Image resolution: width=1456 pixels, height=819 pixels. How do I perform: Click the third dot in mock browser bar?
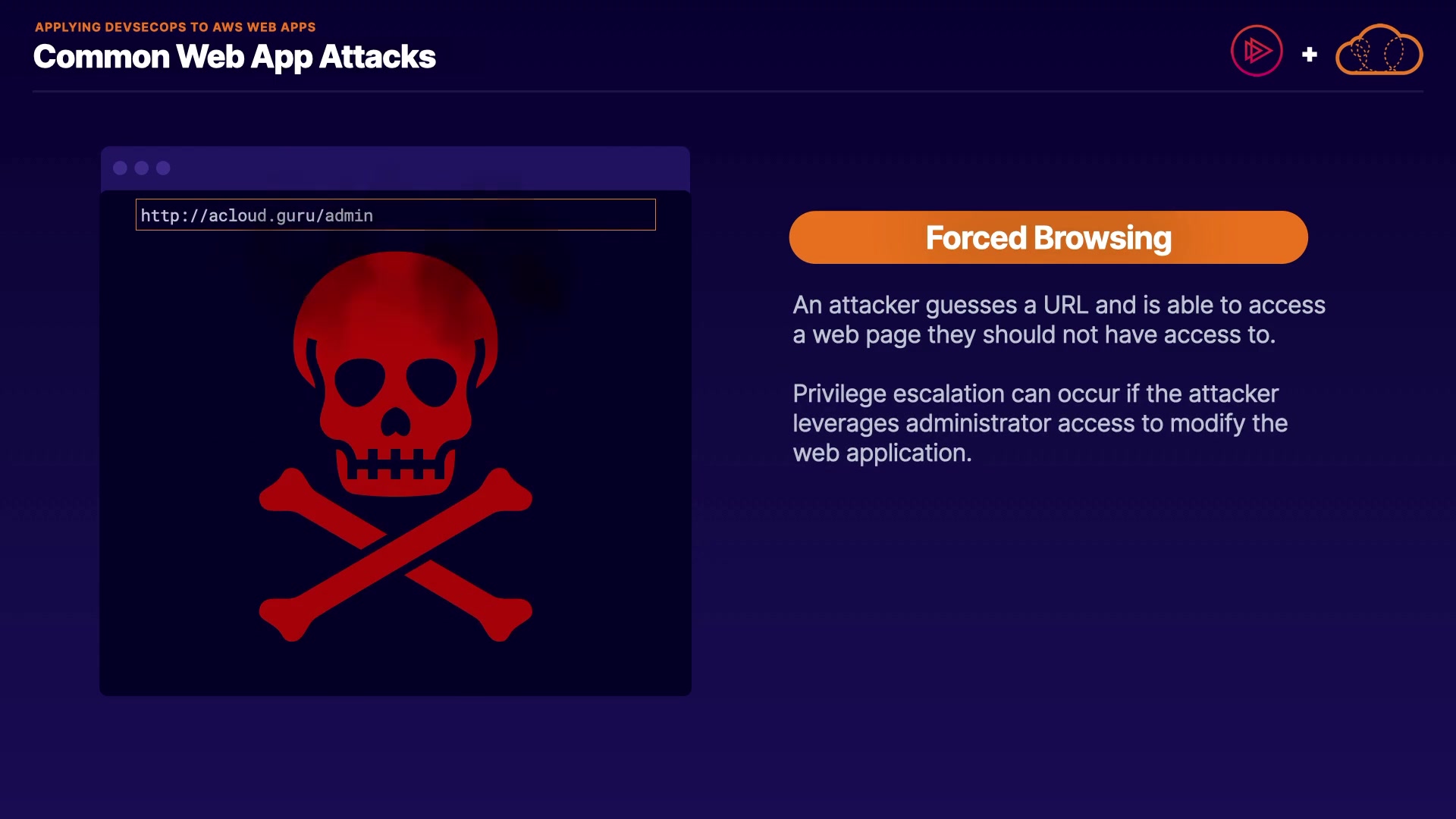pyautogui.click(x=163, y=168)
